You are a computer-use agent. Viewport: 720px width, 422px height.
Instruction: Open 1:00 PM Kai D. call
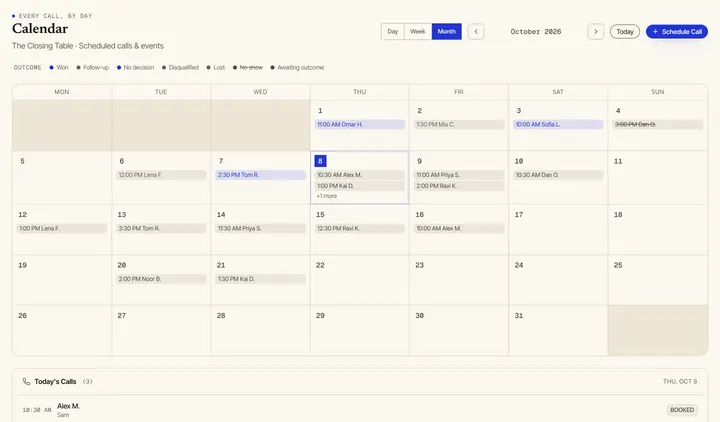point(360,186)
